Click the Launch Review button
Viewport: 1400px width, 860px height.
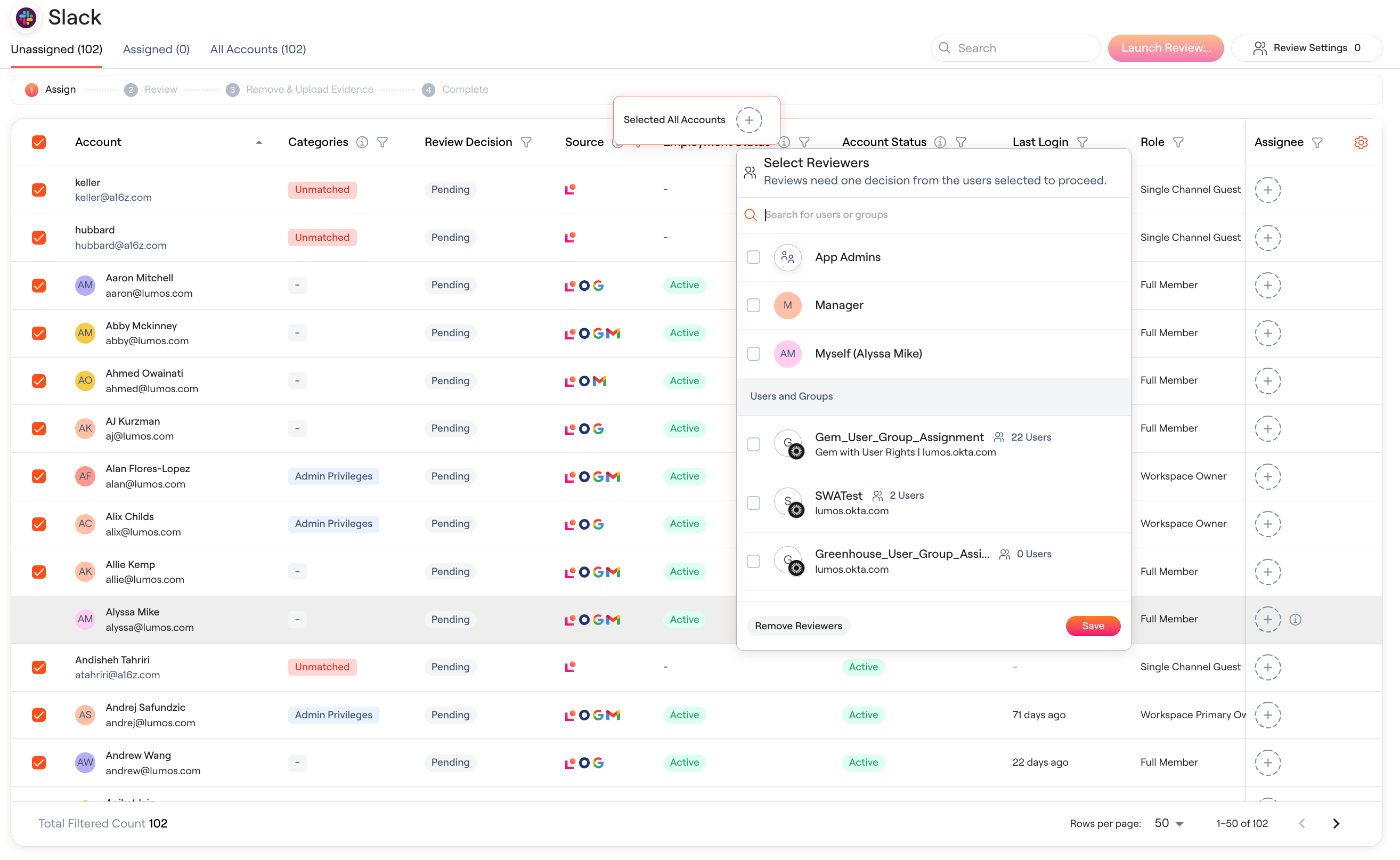pos(1165,48)
